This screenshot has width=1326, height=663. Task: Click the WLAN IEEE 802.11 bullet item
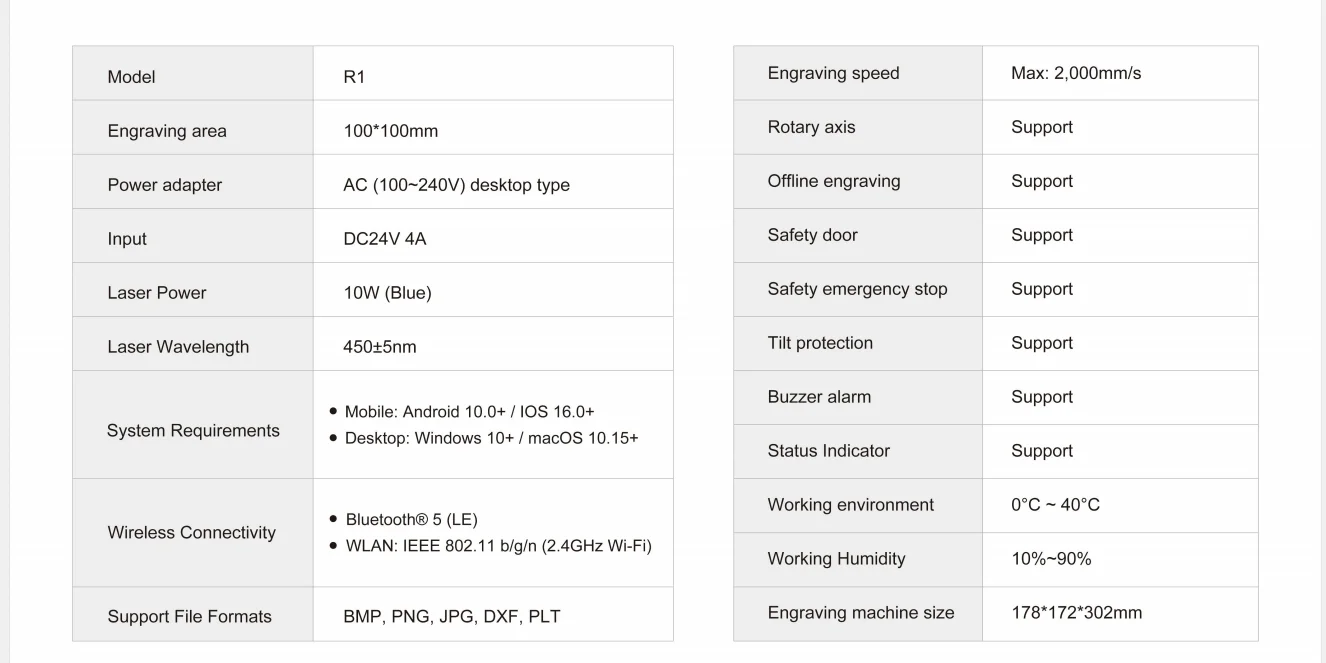[x=490, y=546]
